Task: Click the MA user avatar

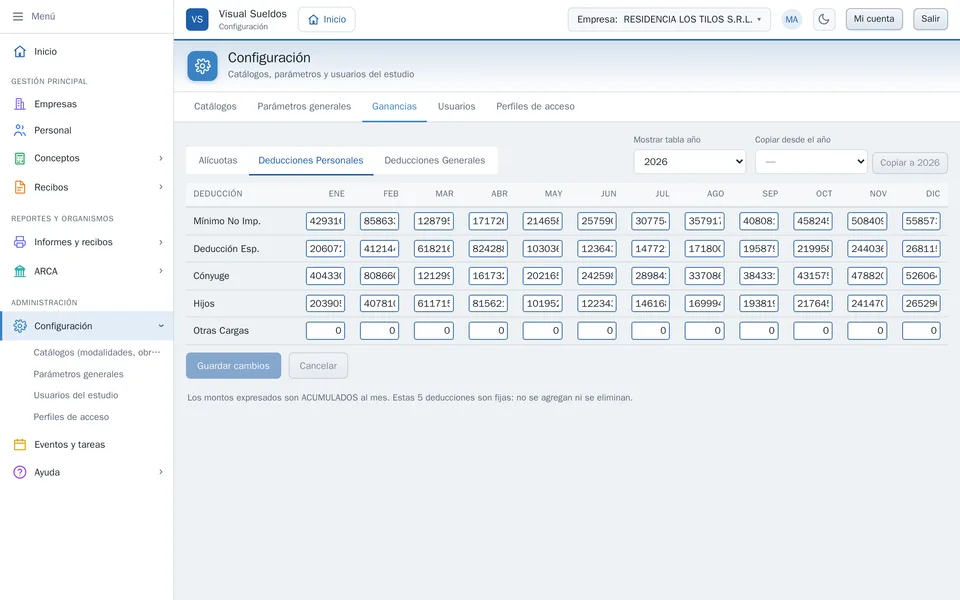Action: (792, 20)
